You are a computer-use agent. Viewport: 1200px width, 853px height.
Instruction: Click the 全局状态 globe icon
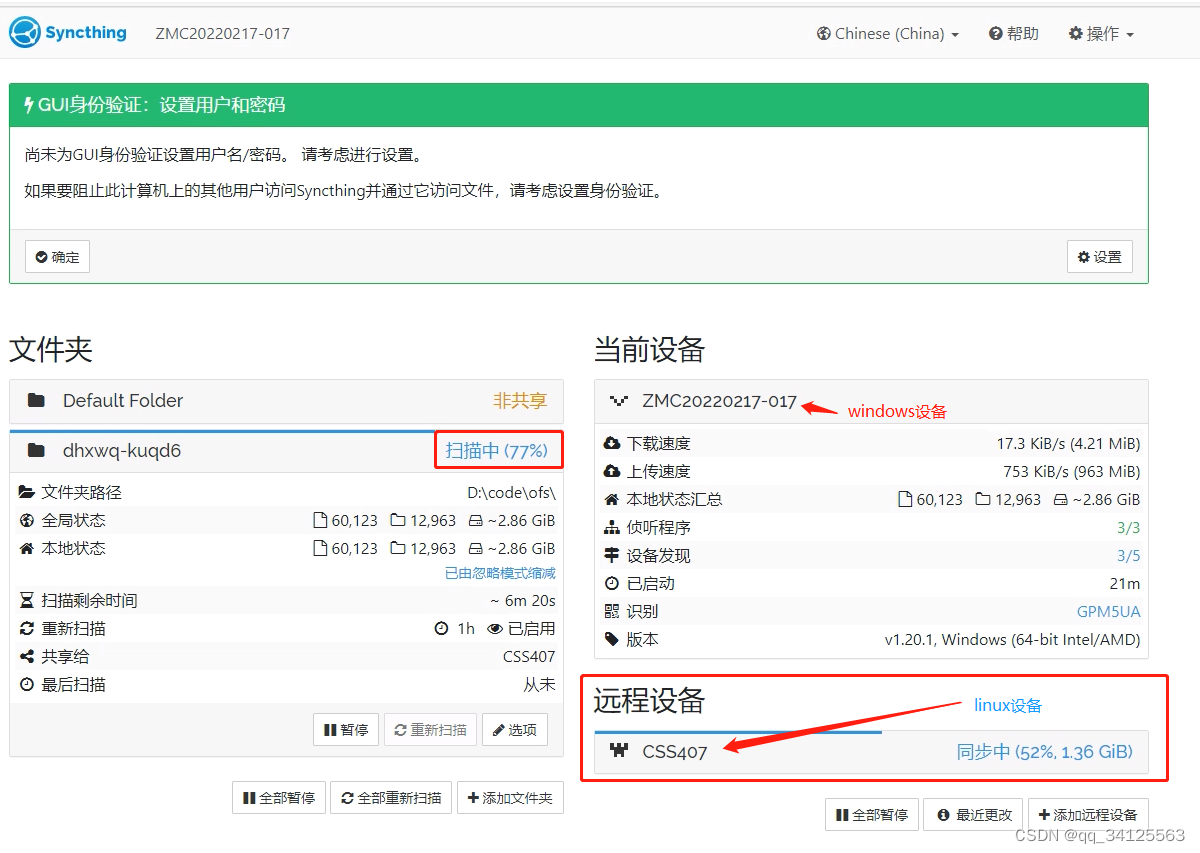click(x=27, y=521)
